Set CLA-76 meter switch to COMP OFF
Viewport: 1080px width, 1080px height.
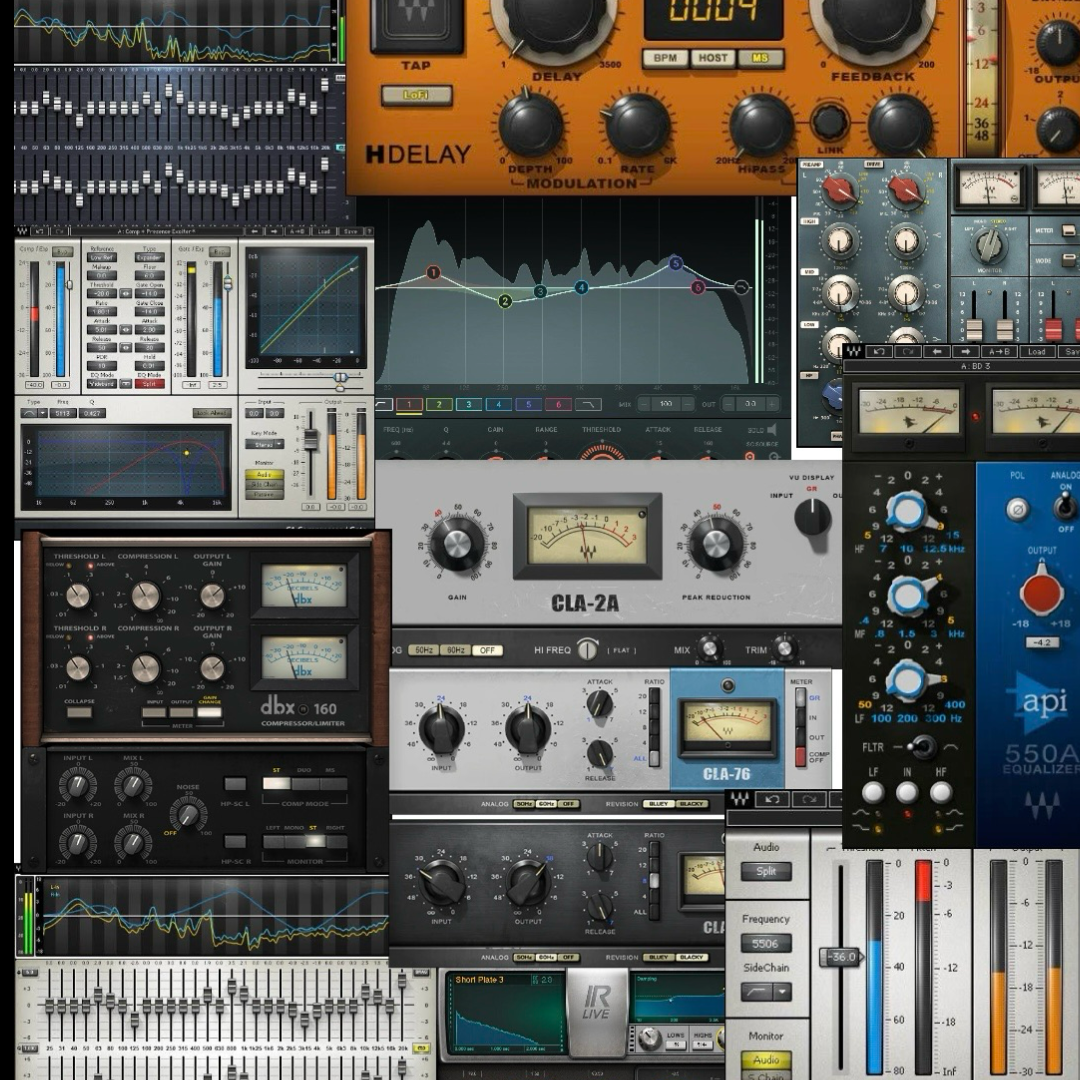[800, 756]
